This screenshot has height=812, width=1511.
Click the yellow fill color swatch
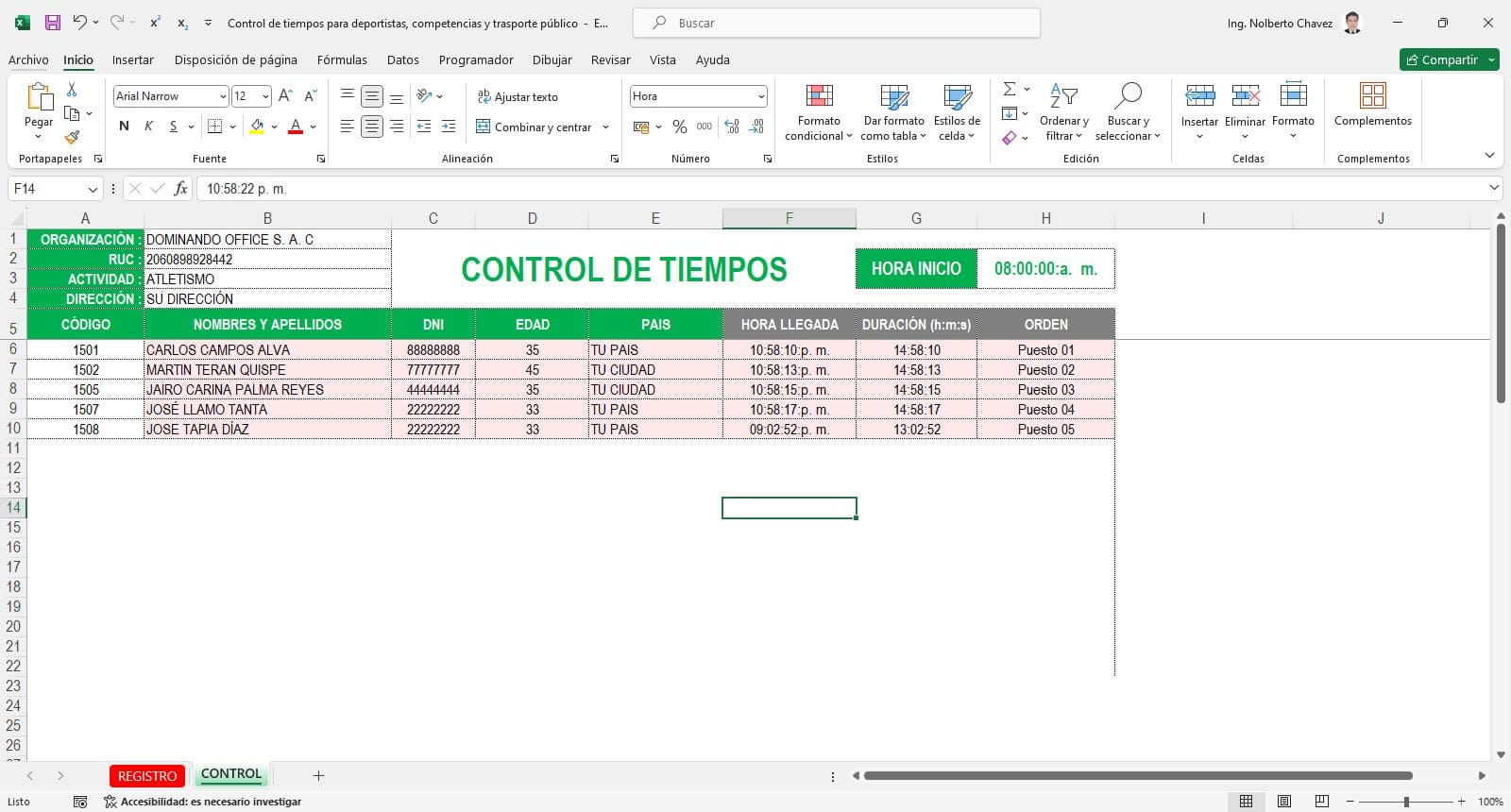click(257, 127)
